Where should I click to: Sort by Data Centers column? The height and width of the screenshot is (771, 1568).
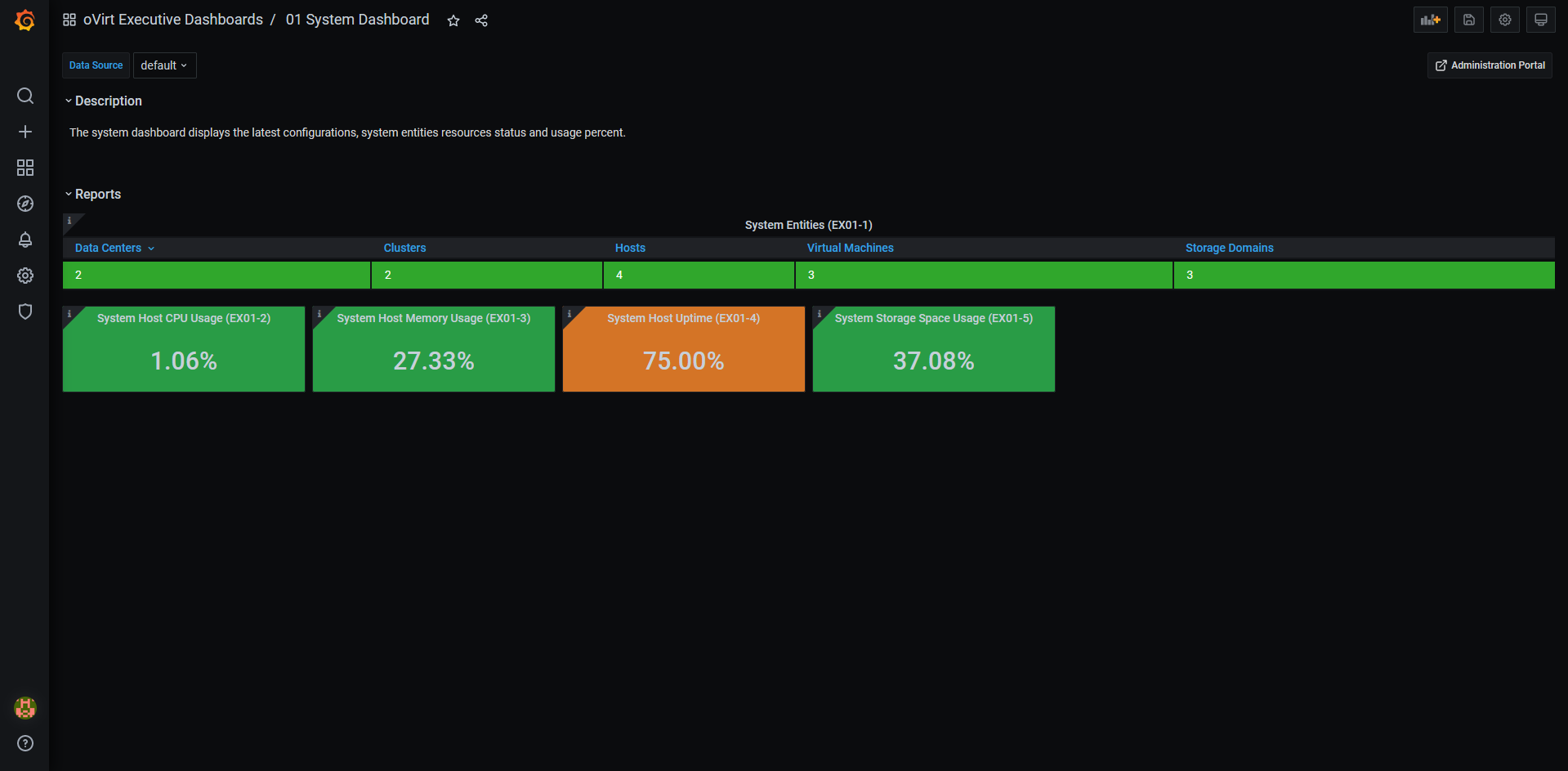(114, 248)
